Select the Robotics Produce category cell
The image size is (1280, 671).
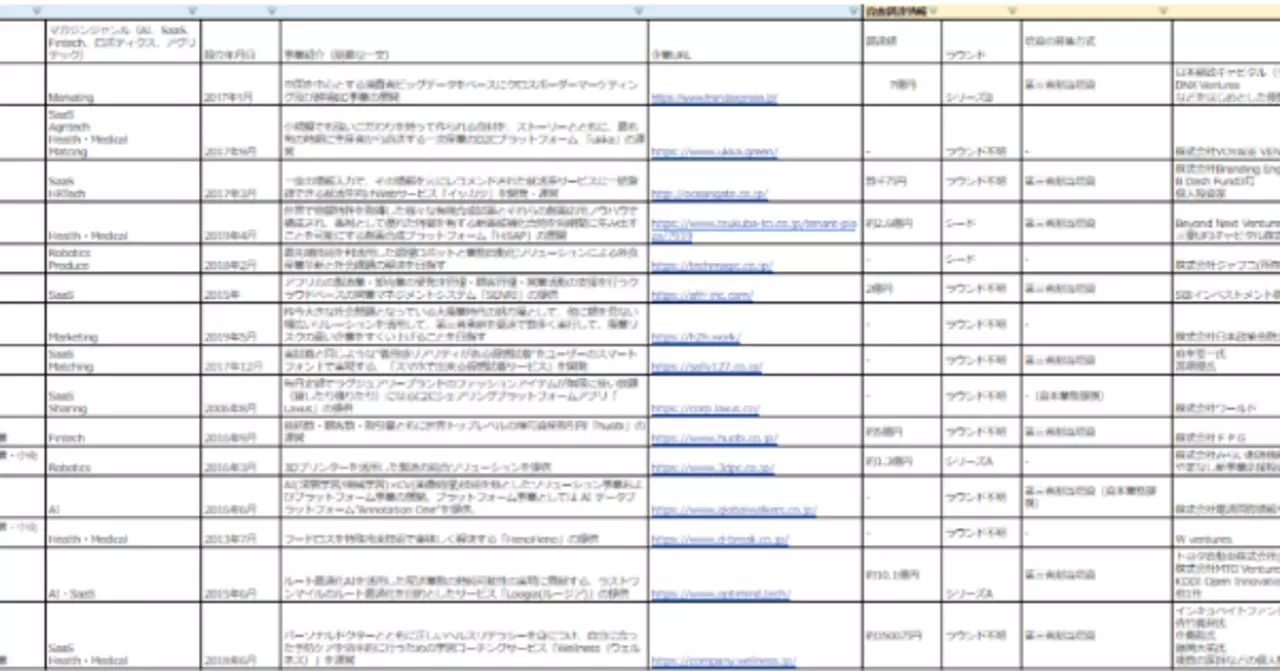coord(123,260)
